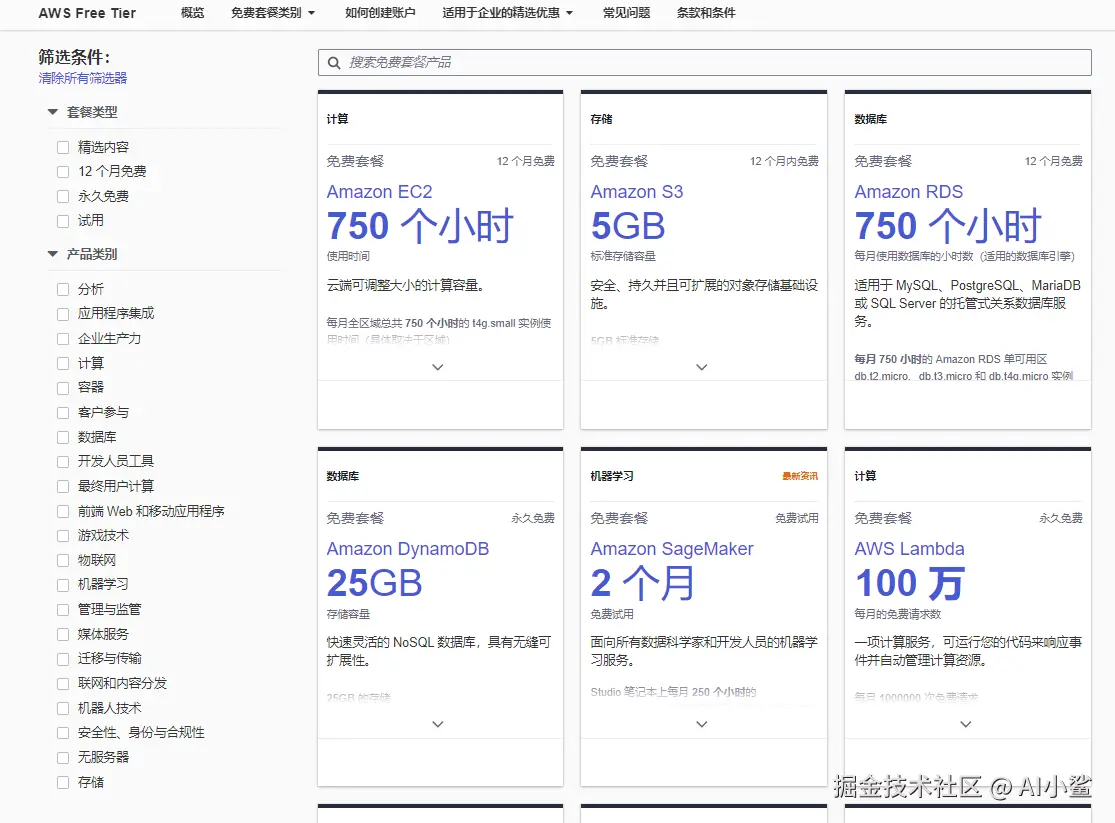The height and width of the screenshot is (823, 1115).
Task: Tick the 机器人技术 checkbox
Action: [63, 708]
